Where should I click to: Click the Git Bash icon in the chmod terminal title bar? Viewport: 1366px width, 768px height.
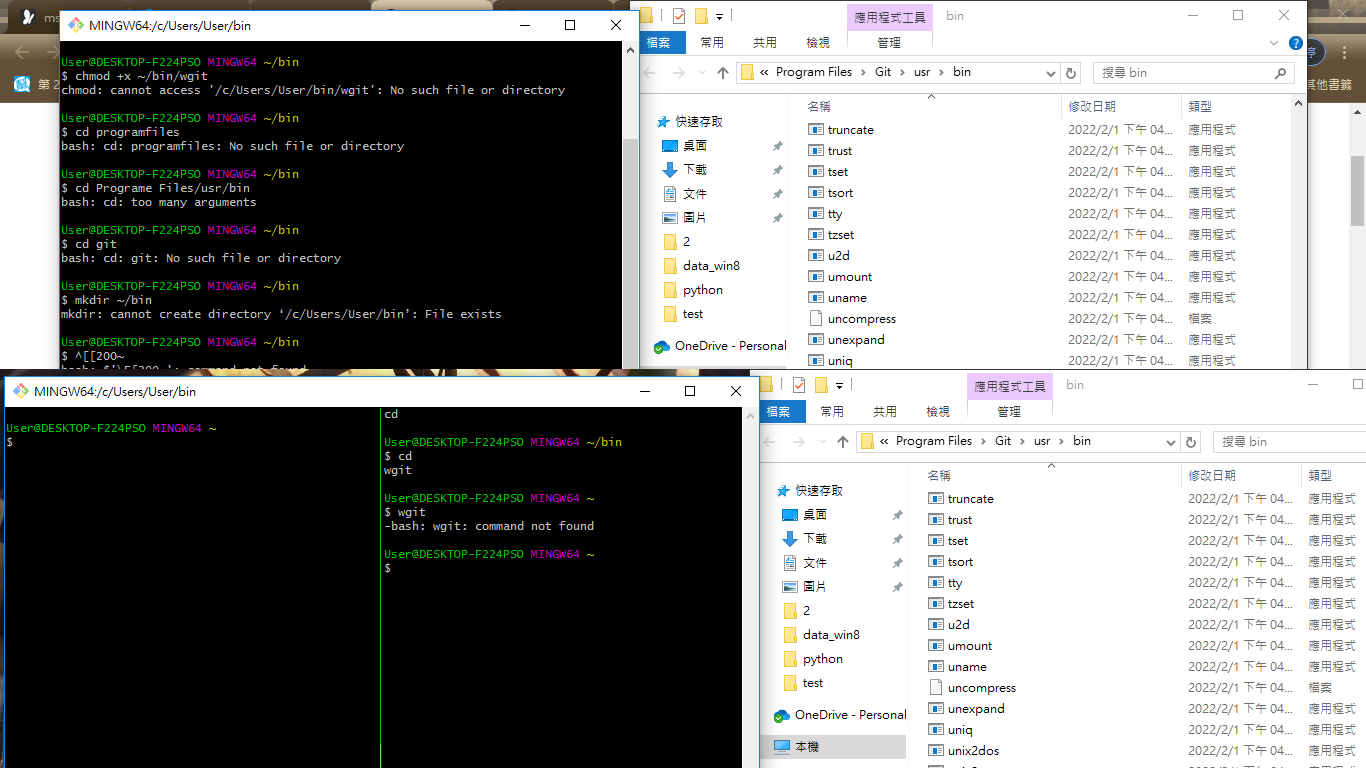76,25
